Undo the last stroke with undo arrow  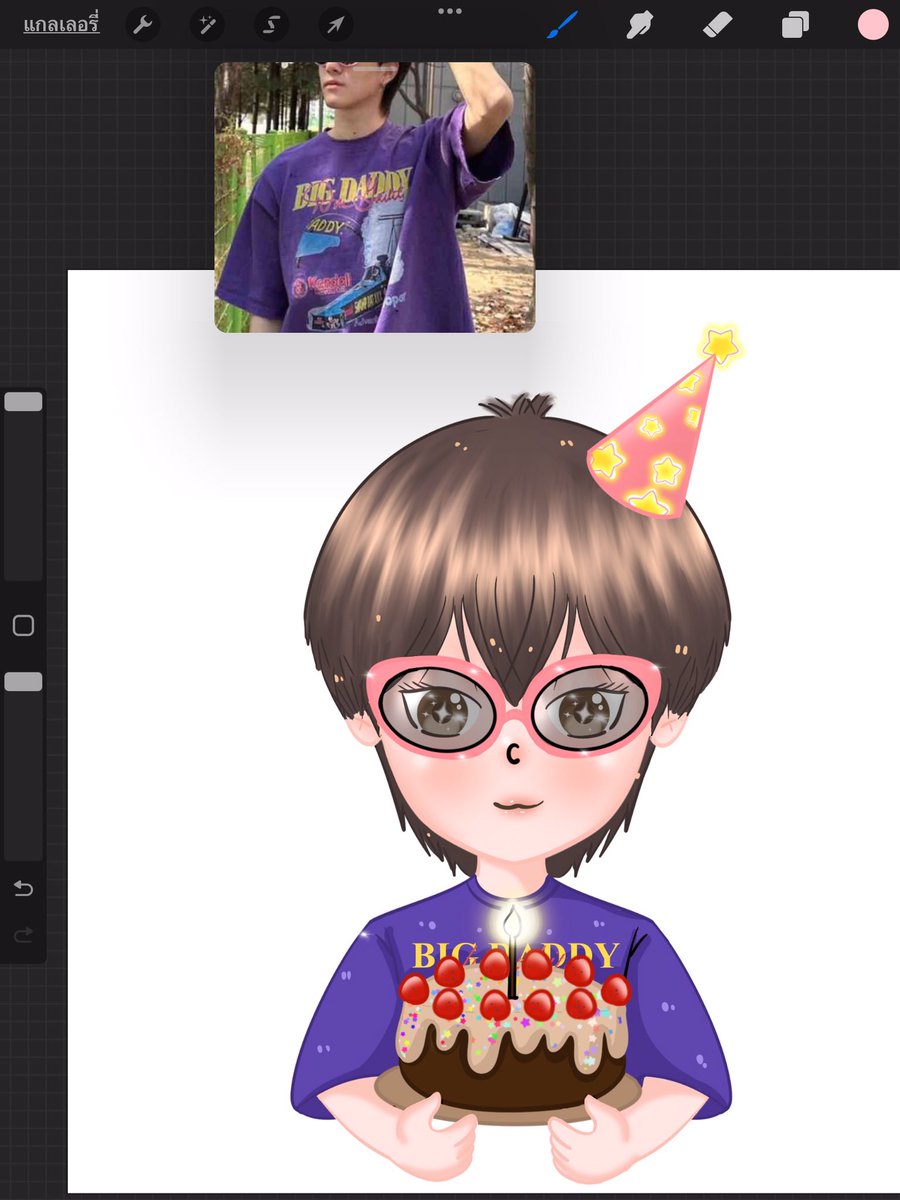(x=23, y=889)
